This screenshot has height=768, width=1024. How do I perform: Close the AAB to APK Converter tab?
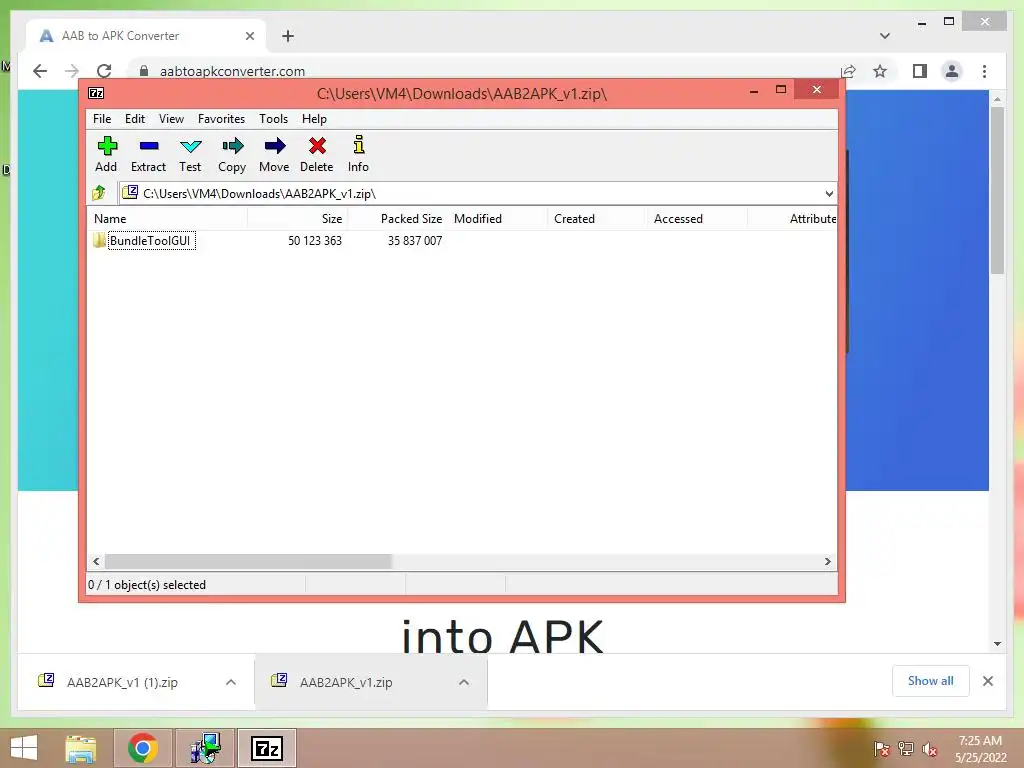pos(249,36)
